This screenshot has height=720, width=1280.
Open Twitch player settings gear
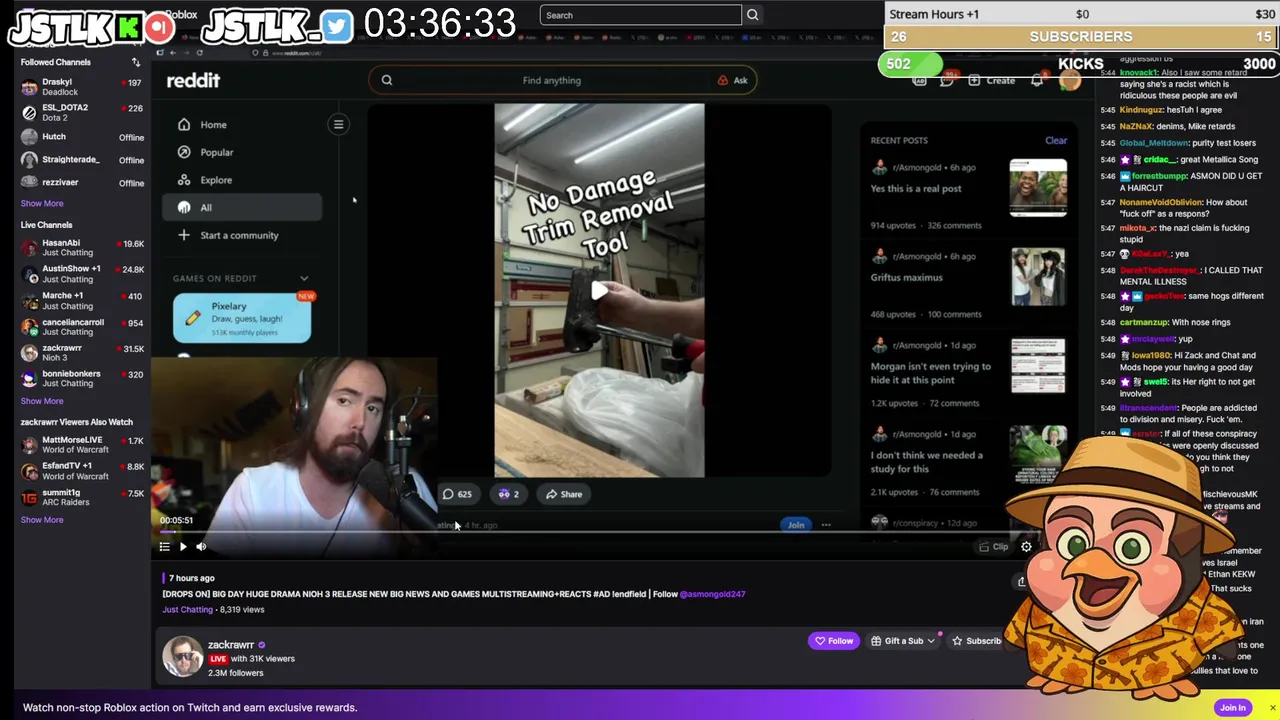click(x=1026, y=547)
